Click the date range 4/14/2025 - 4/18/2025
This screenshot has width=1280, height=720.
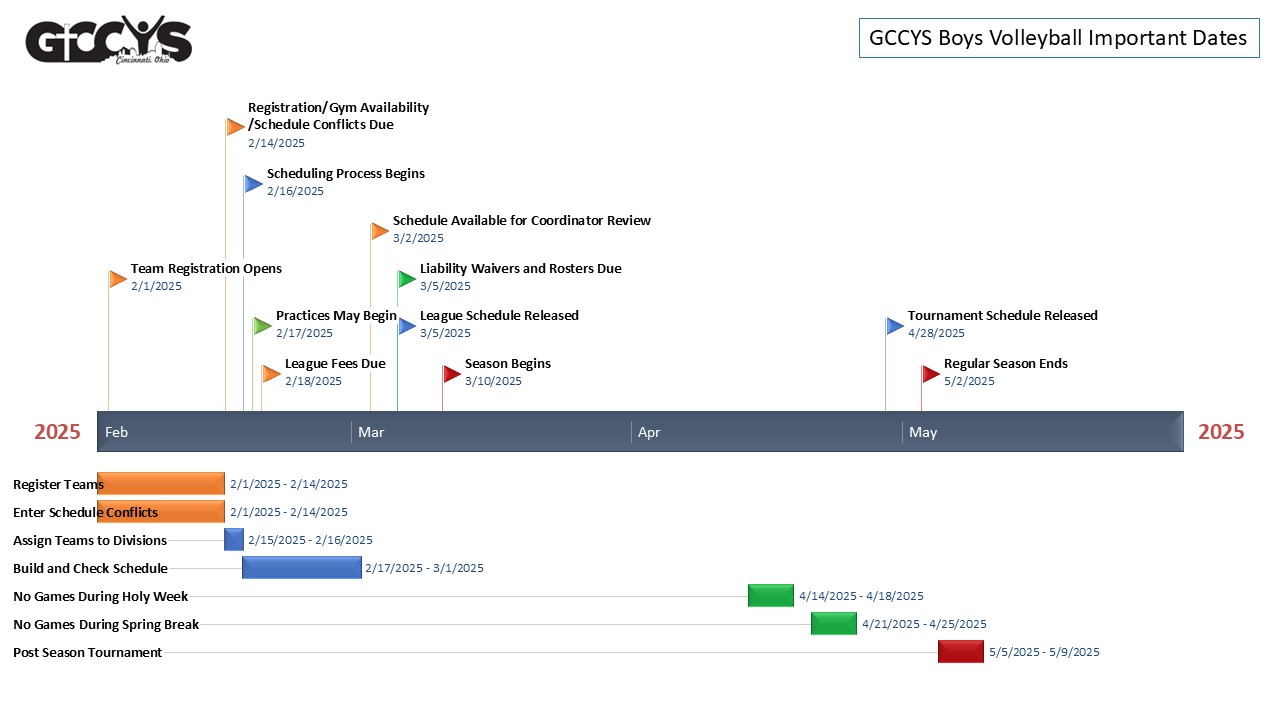(x=861, y=596)
